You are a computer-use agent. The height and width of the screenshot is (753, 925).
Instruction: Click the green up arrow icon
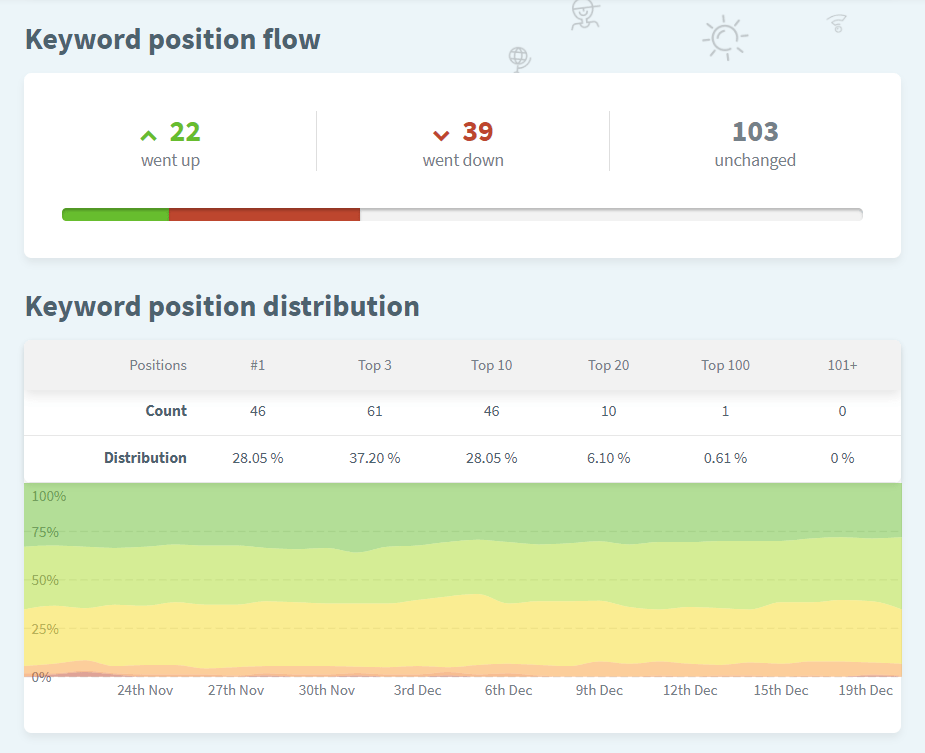pos(149,134)
